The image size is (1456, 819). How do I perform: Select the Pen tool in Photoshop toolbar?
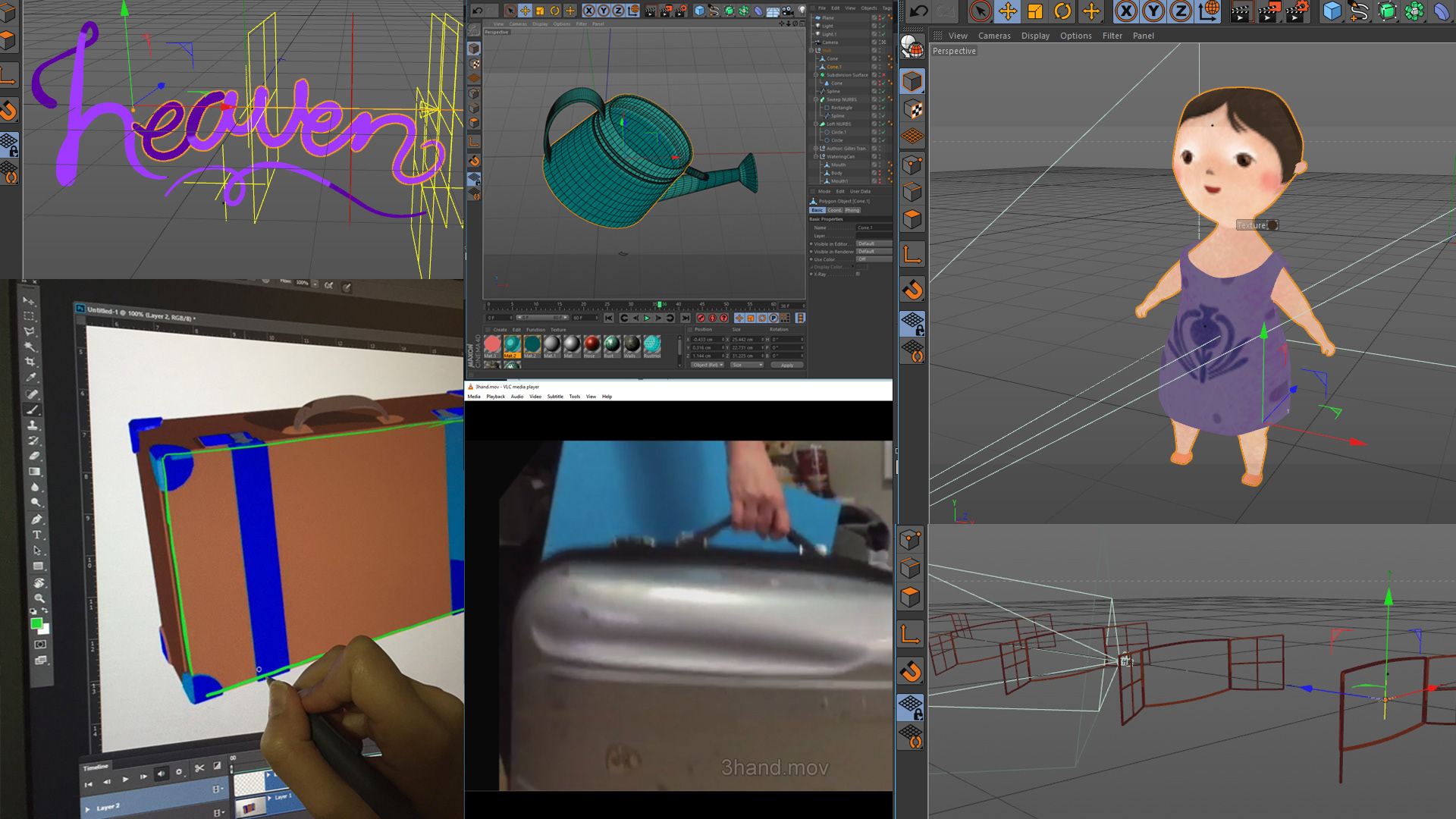click(36, 519)
